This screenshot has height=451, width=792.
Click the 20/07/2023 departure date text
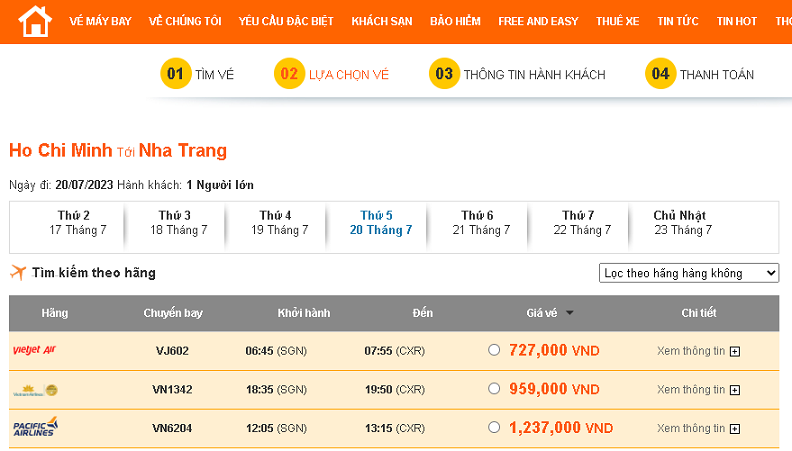point(84,185)
